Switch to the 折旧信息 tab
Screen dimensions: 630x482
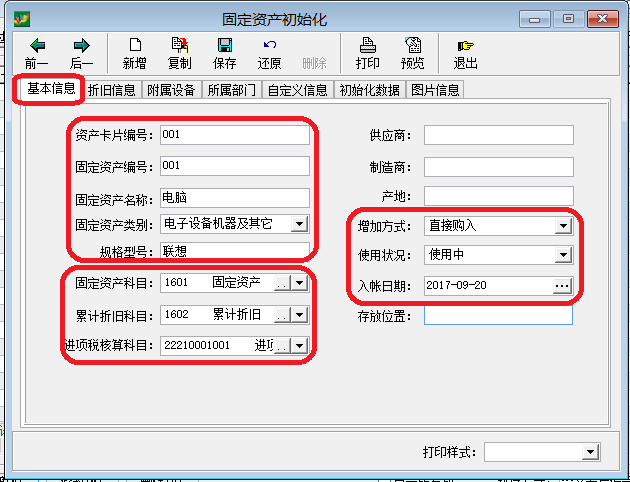tap(112, 90)
